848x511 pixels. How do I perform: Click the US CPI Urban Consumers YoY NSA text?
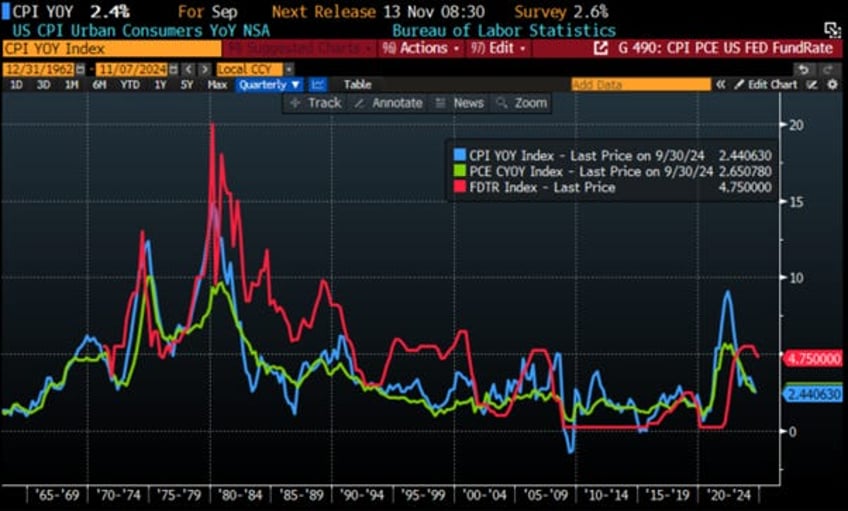[141, 30]
